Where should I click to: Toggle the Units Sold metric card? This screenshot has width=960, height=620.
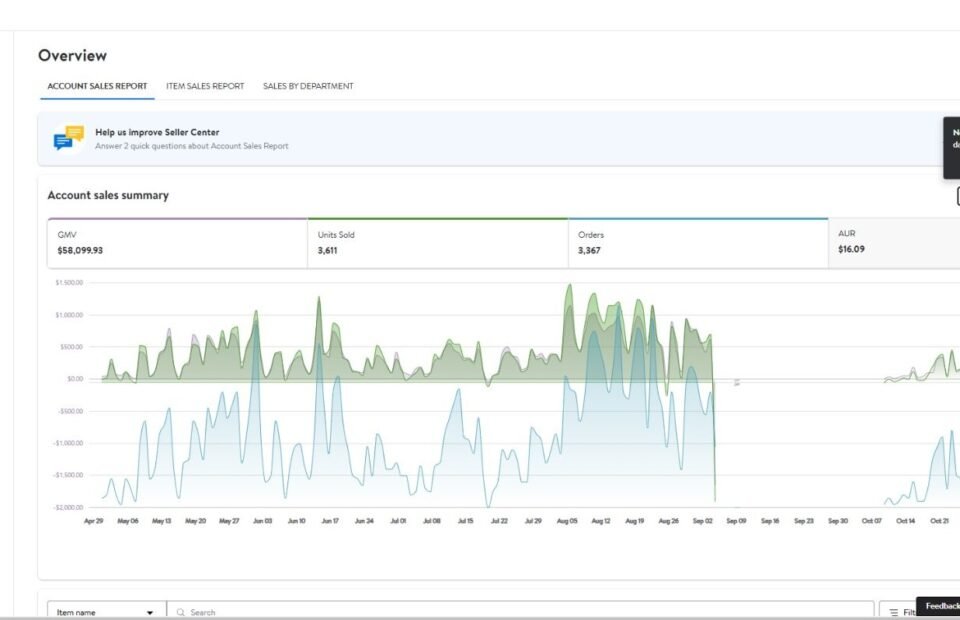pos(438,243)
